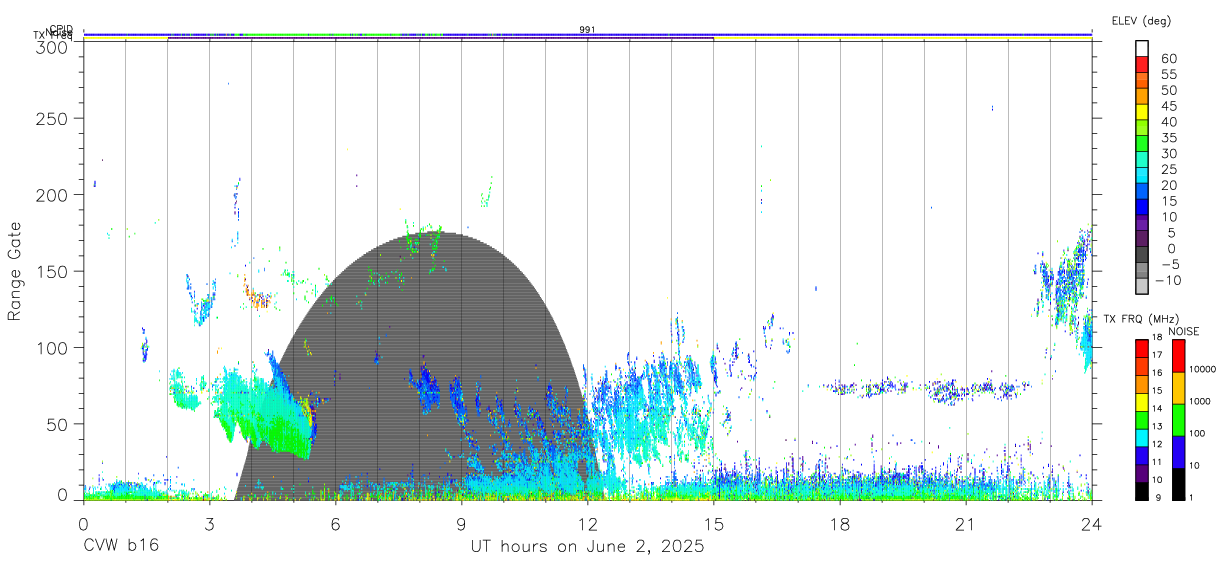
Task: Click the '15' hour tick on time axis
Action: click(714, 524)
